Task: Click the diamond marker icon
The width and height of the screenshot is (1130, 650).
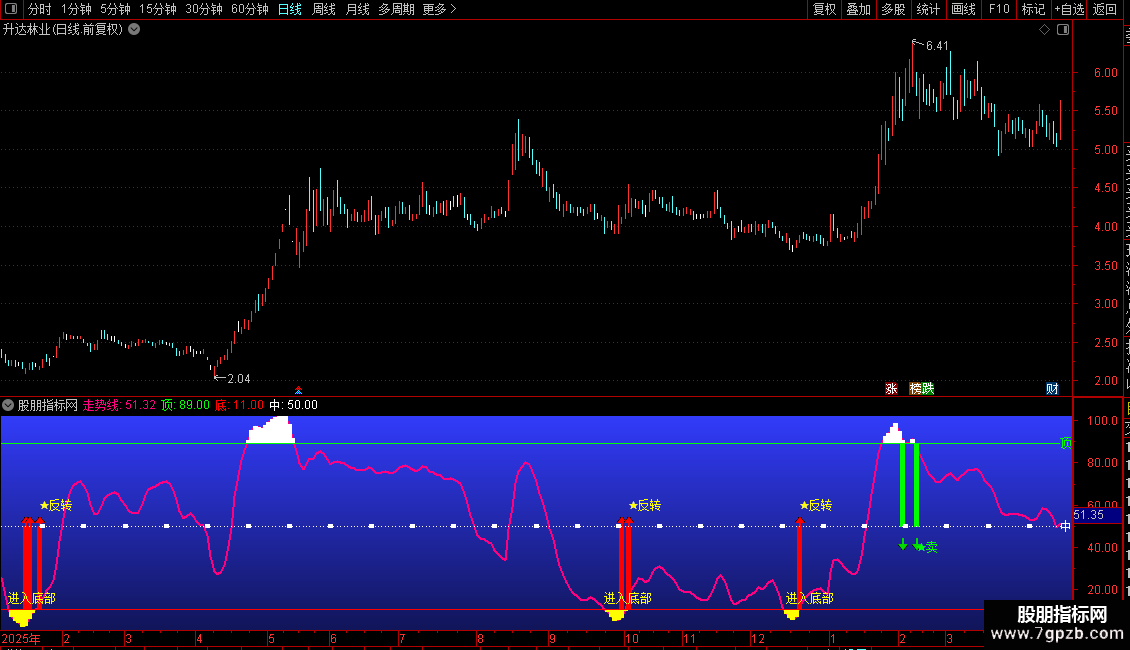Action: 1044,30
